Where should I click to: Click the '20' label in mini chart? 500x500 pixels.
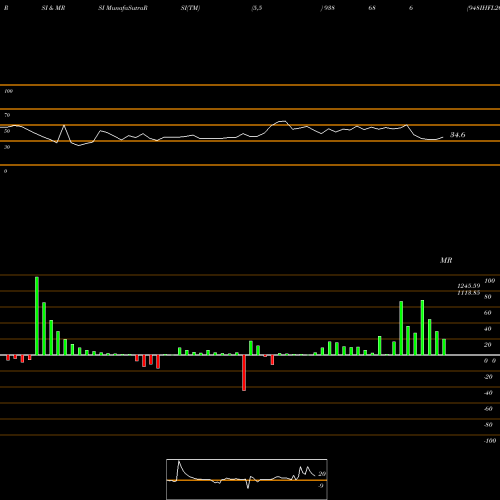click(x=322, y=474)
